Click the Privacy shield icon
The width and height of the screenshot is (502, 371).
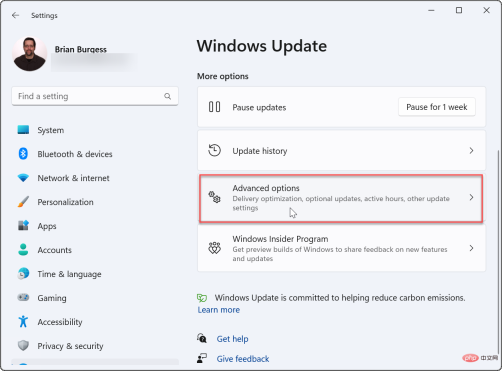23,346
